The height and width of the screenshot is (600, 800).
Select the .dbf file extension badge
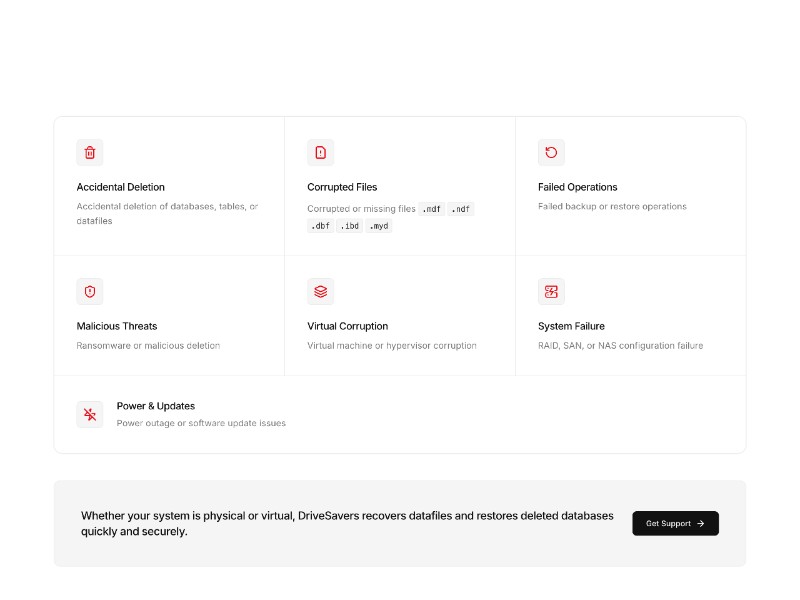(320, 226)
